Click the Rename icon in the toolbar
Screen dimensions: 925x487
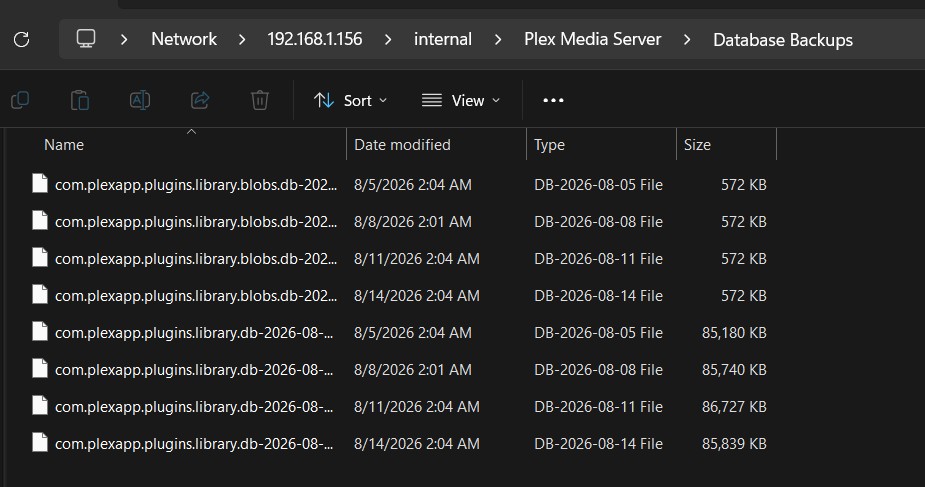pyautogui.click(x=140, y=100)
